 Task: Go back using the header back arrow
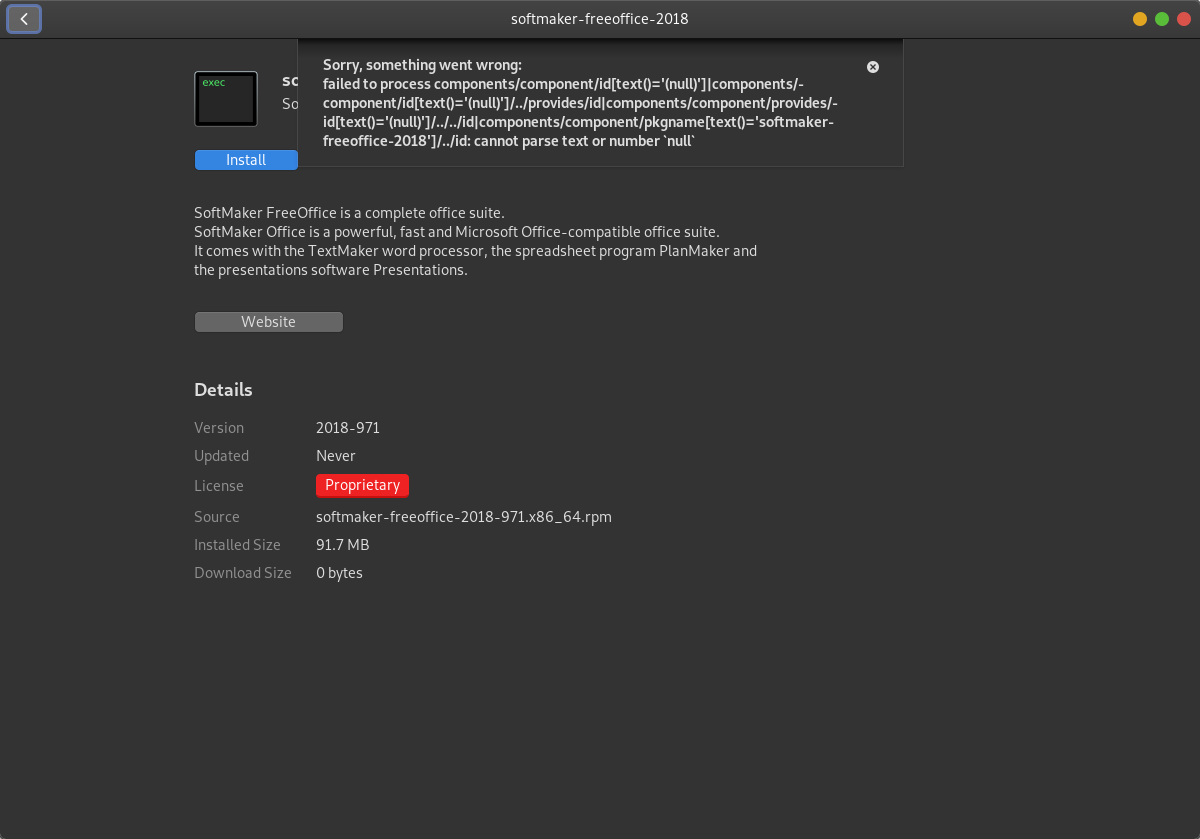tap(24, 19)
